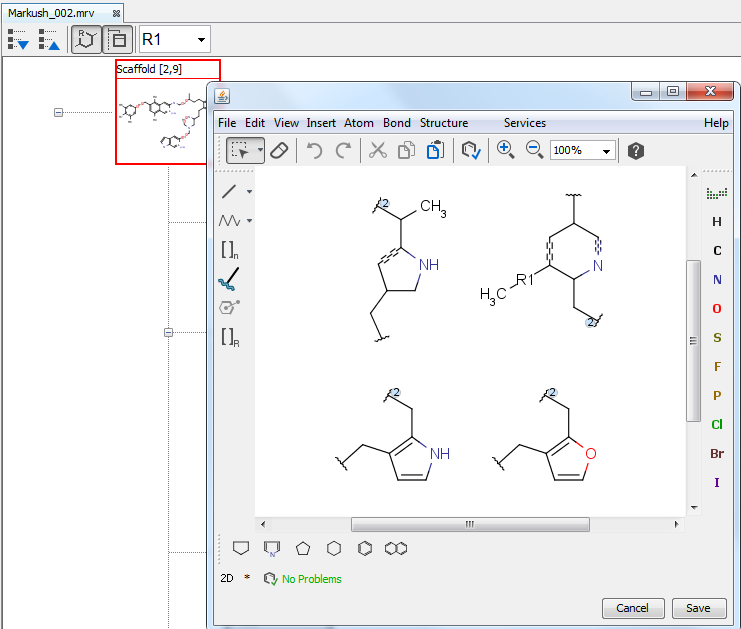
Task: Open the Services menu
Action: tap(524, 123)
